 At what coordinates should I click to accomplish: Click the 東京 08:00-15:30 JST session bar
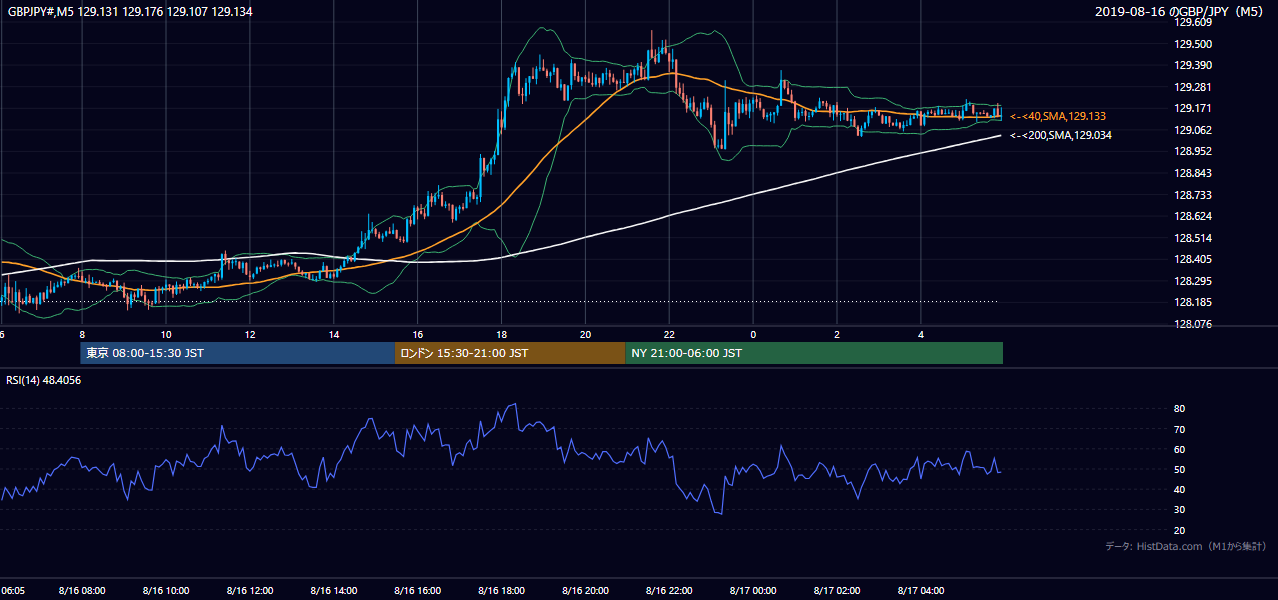[x=238, y=353]
